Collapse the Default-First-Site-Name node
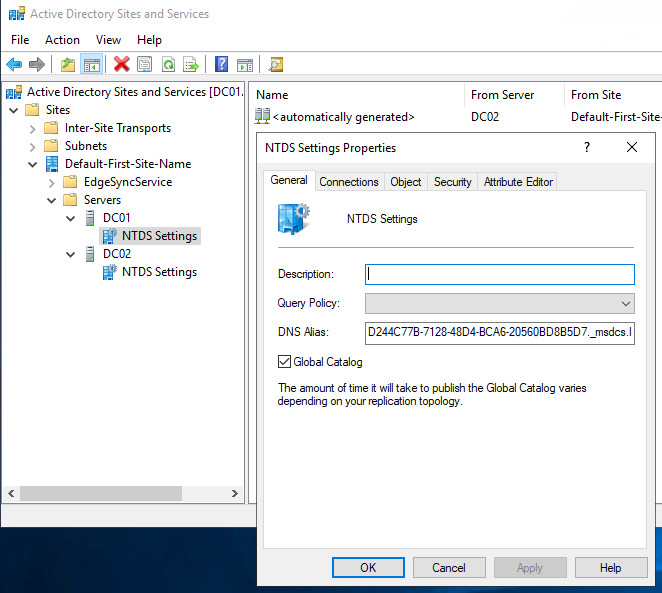 pyautogui.click(x=33, y=165)
